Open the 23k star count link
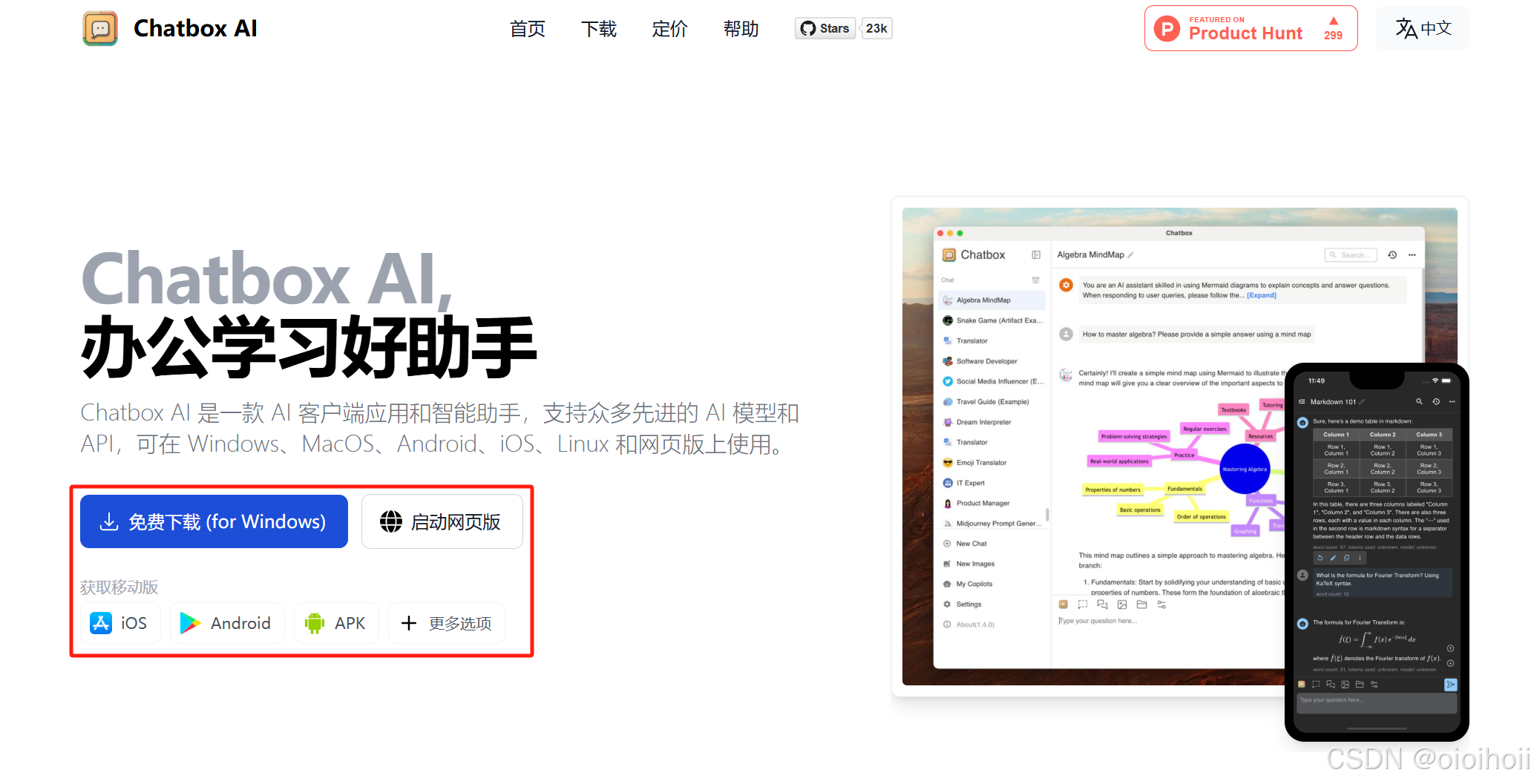 (x=876, y=28)
